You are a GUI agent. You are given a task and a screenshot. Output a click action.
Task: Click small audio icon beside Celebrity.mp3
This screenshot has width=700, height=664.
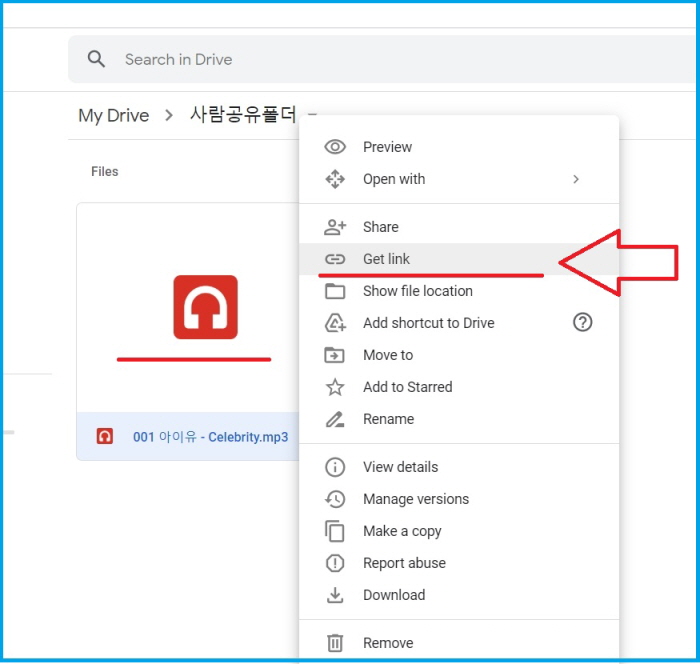click(x=105, y=436)
